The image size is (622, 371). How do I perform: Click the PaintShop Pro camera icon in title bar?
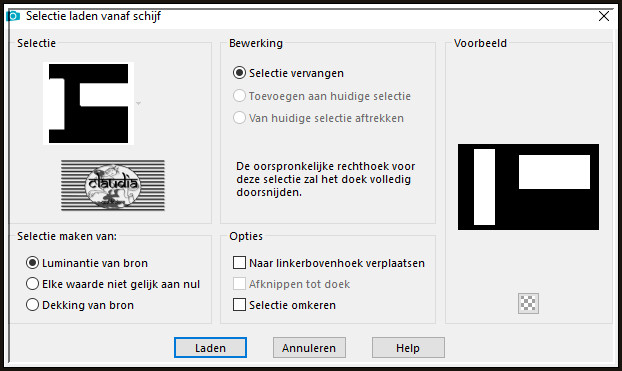pos(13,16)
